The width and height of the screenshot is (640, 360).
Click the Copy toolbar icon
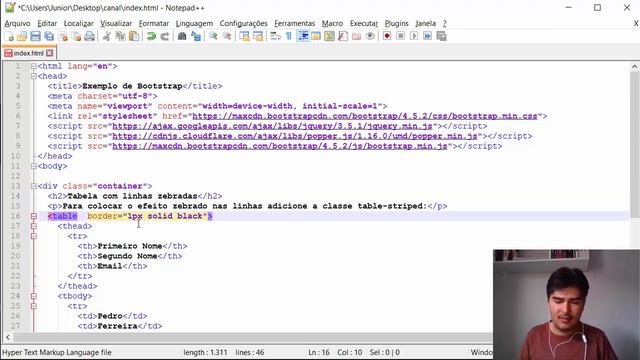coord(120,36)
